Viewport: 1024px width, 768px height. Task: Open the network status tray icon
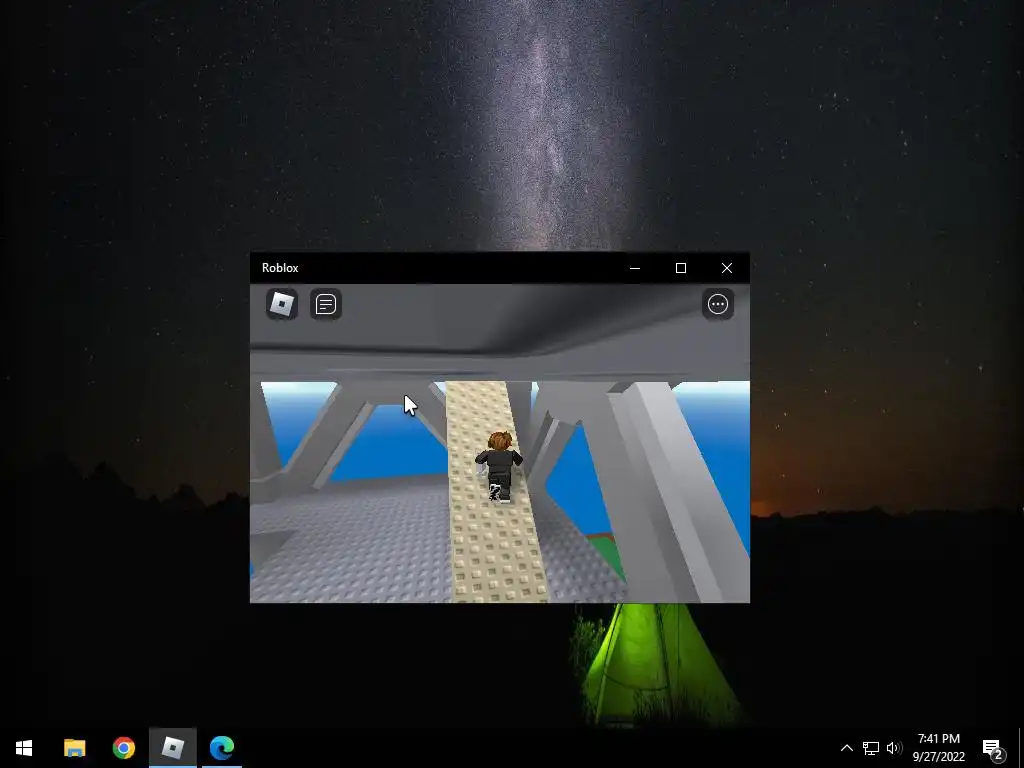[x=871, y=748]
